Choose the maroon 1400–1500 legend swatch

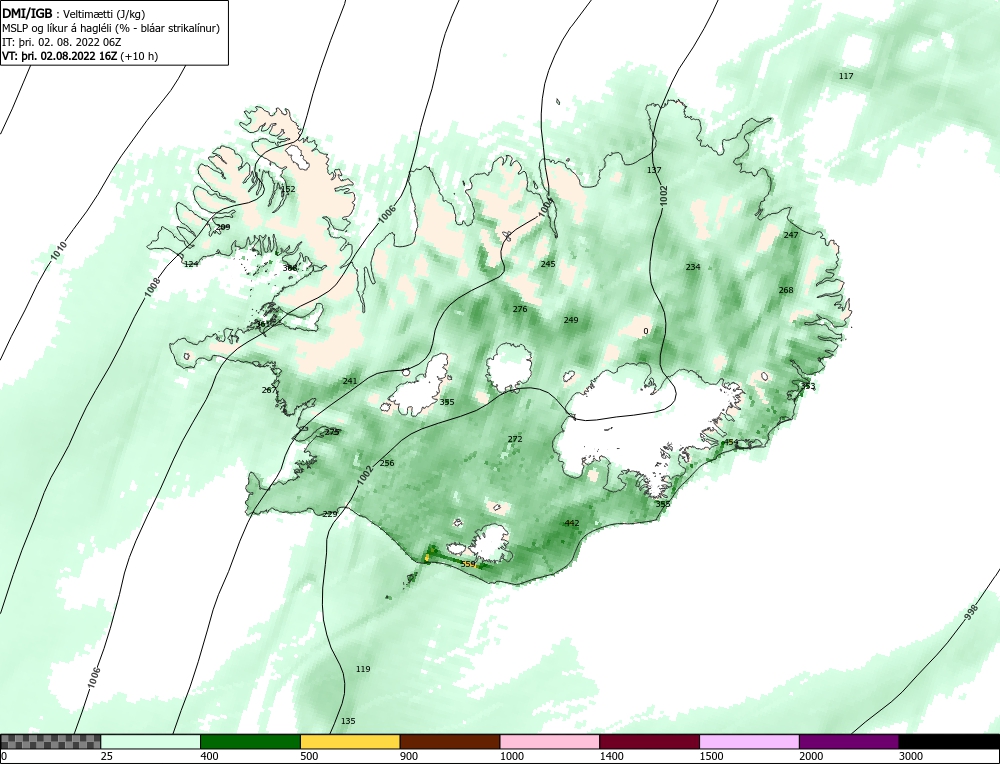tap(649, 741)
